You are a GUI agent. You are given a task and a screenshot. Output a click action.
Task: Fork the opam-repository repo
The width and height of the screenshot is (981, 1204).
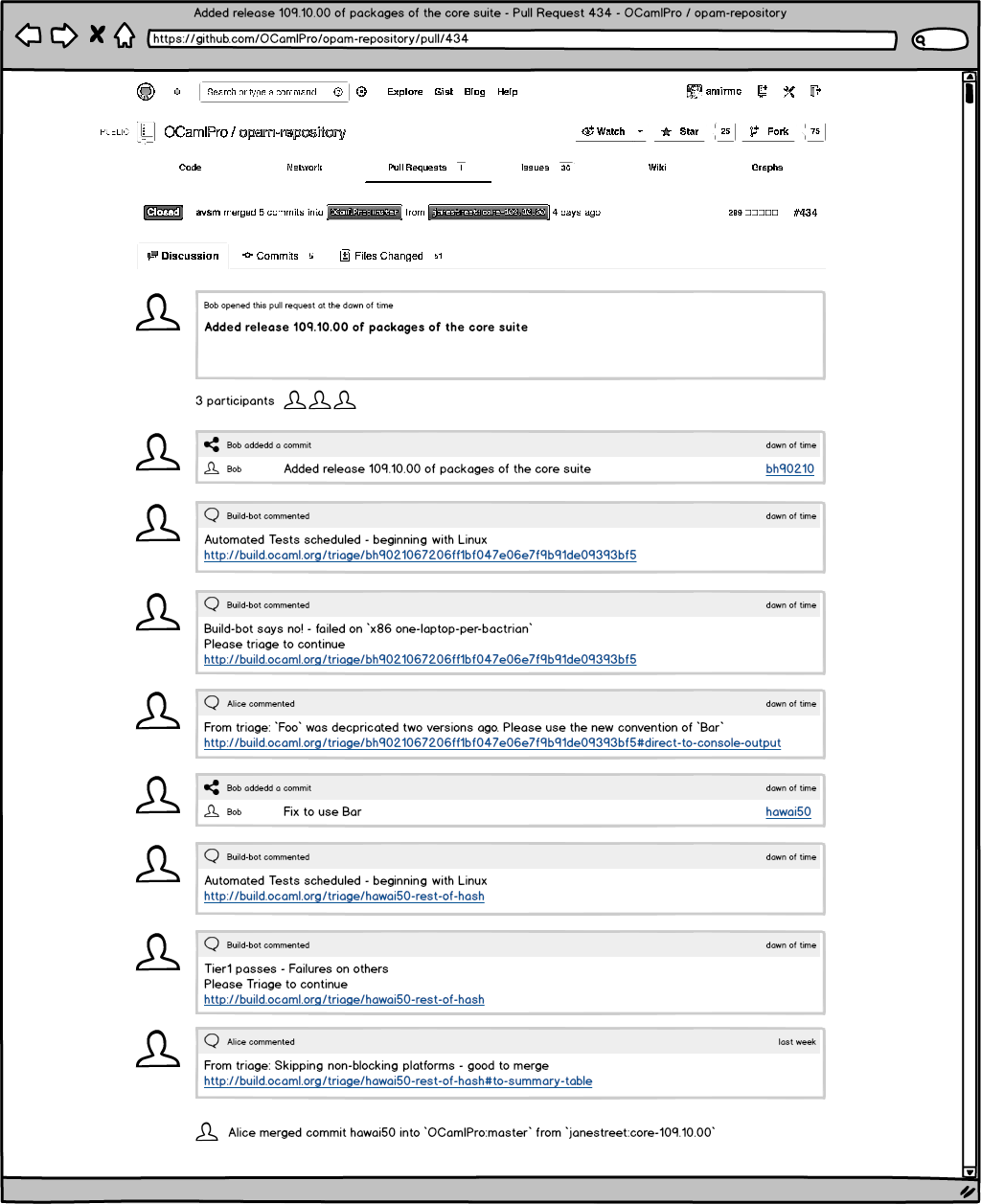coord(769,132)
